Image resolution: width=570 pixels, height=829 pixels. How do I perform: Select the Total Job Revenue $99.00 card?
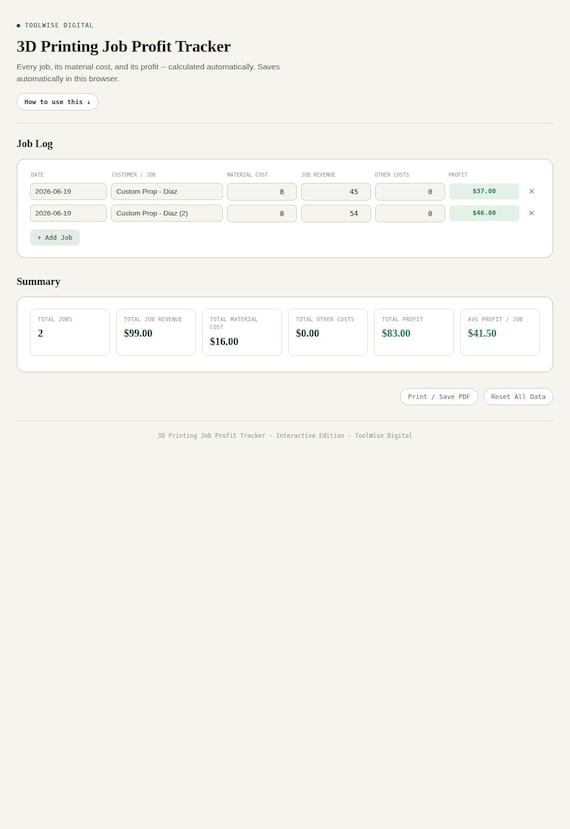[x=156, y=332]
